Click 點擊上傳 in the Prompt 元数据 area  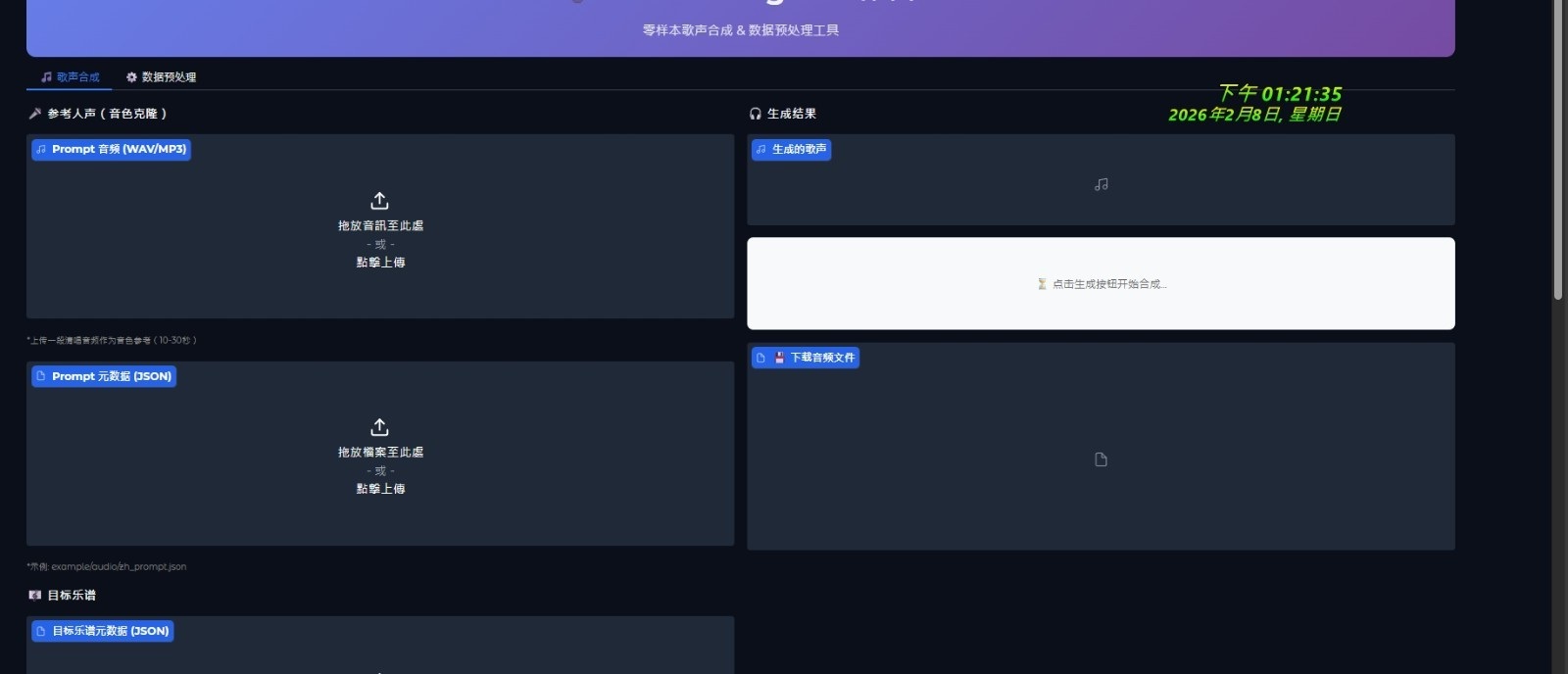click(x=380, y=489)
